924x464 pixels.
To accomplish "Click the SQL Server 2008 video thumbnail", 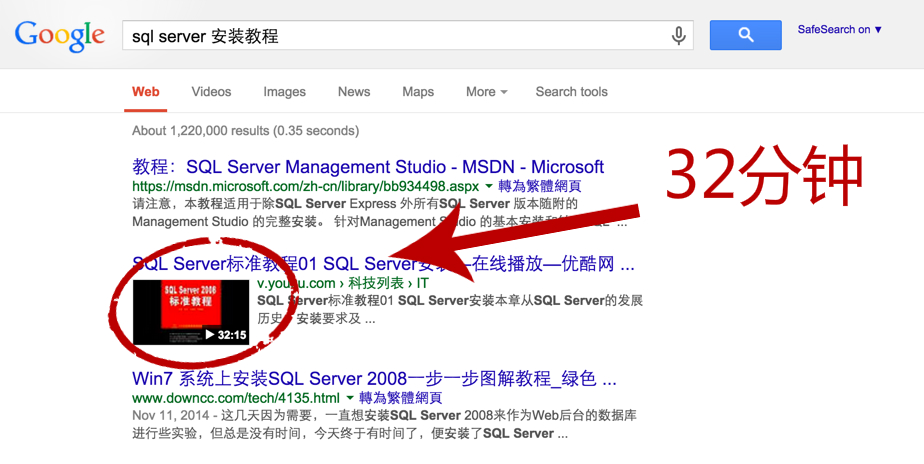I will (x=190, y=312).
